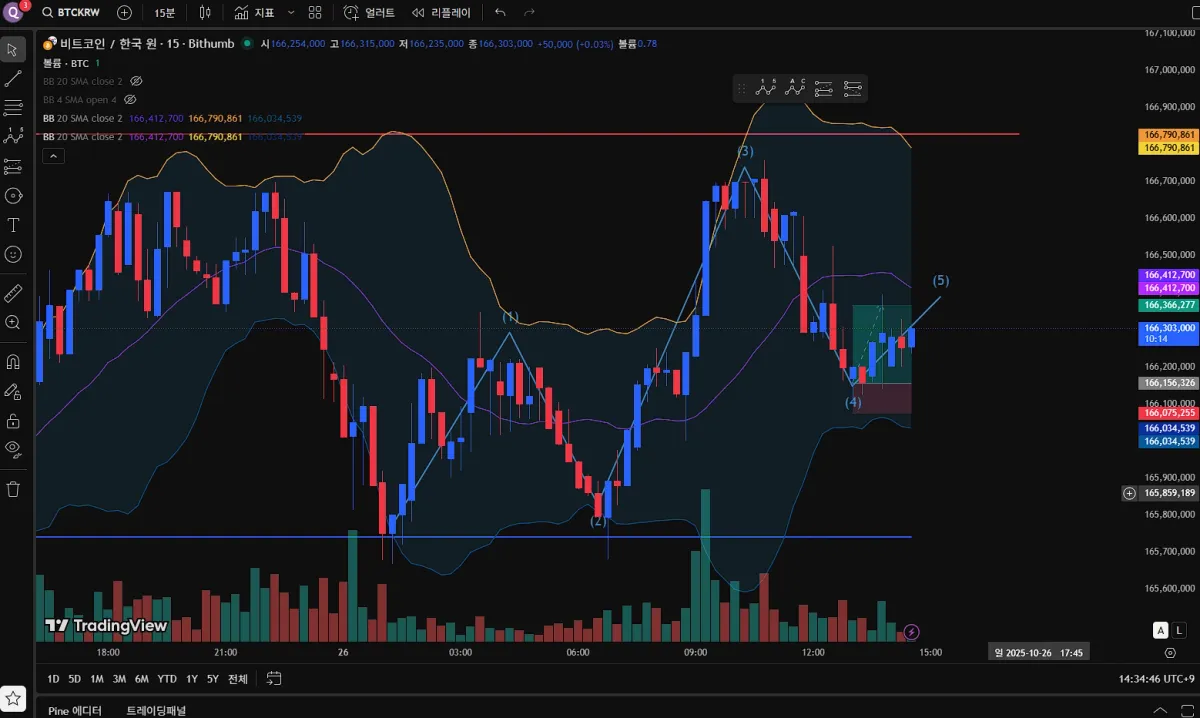Open the 트레이딩패널 tab

coord(155,710)
